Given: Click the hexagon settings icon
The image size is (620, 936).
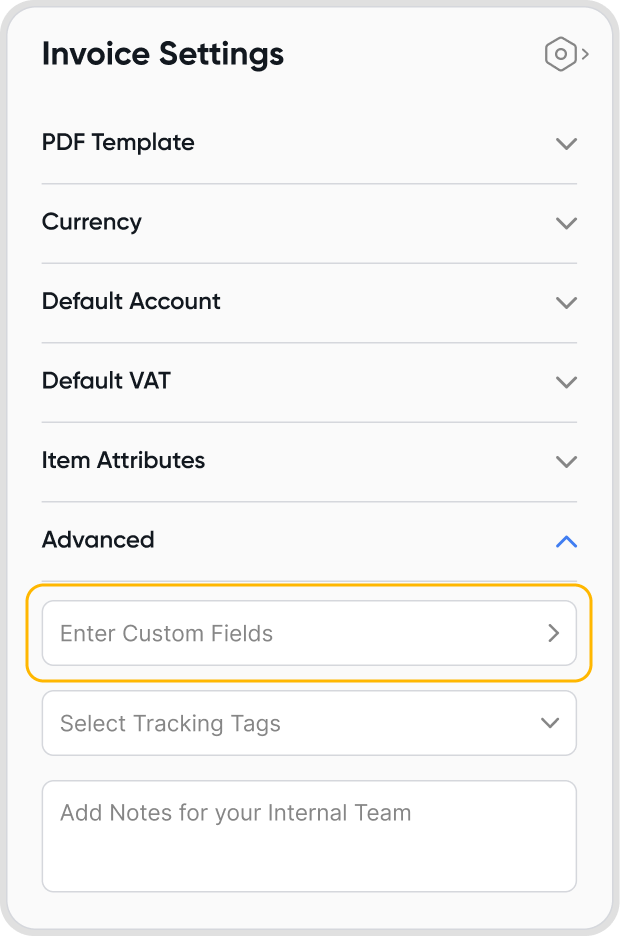Looking at the screenshot, I should coord(561,54).
